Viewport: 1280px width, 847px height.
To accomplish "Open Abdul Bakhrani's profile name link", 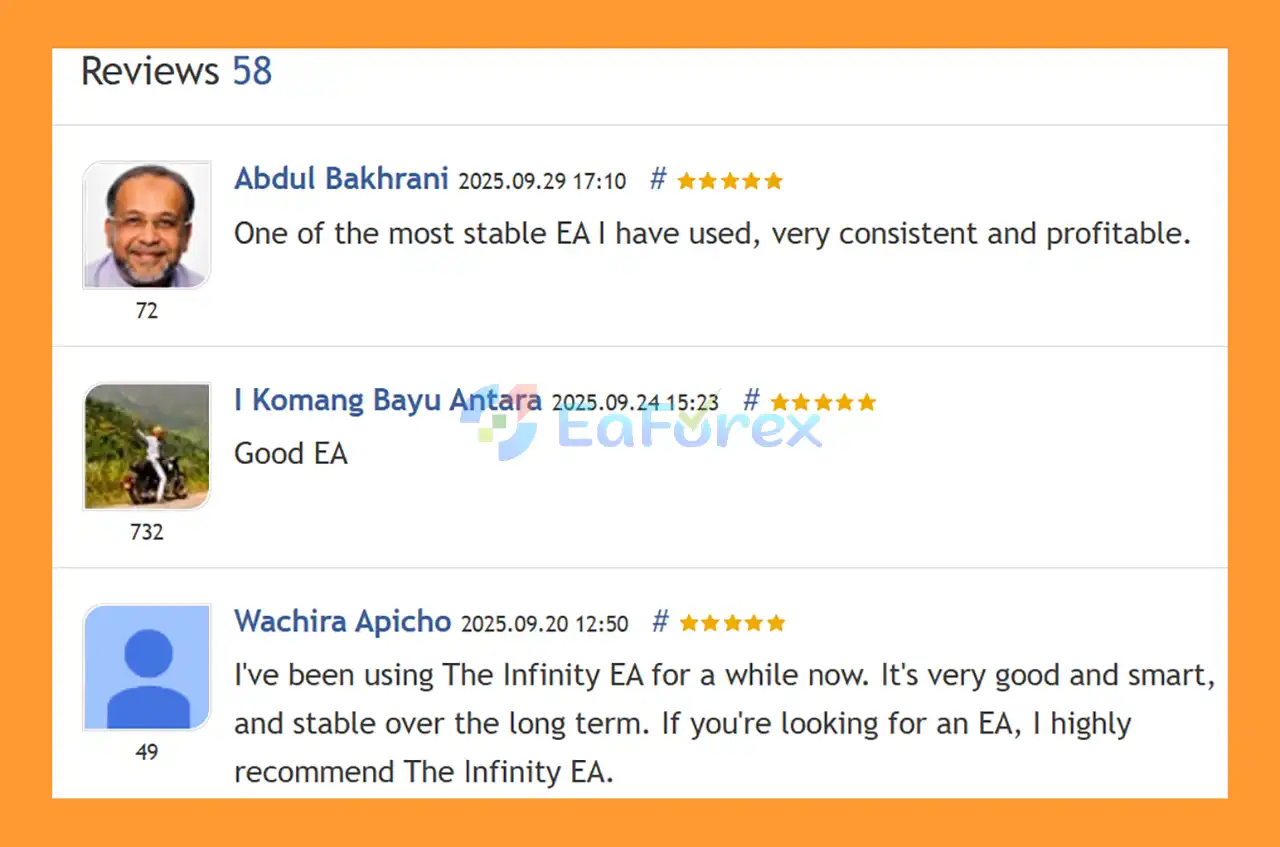I will click(x=341, y=179).
